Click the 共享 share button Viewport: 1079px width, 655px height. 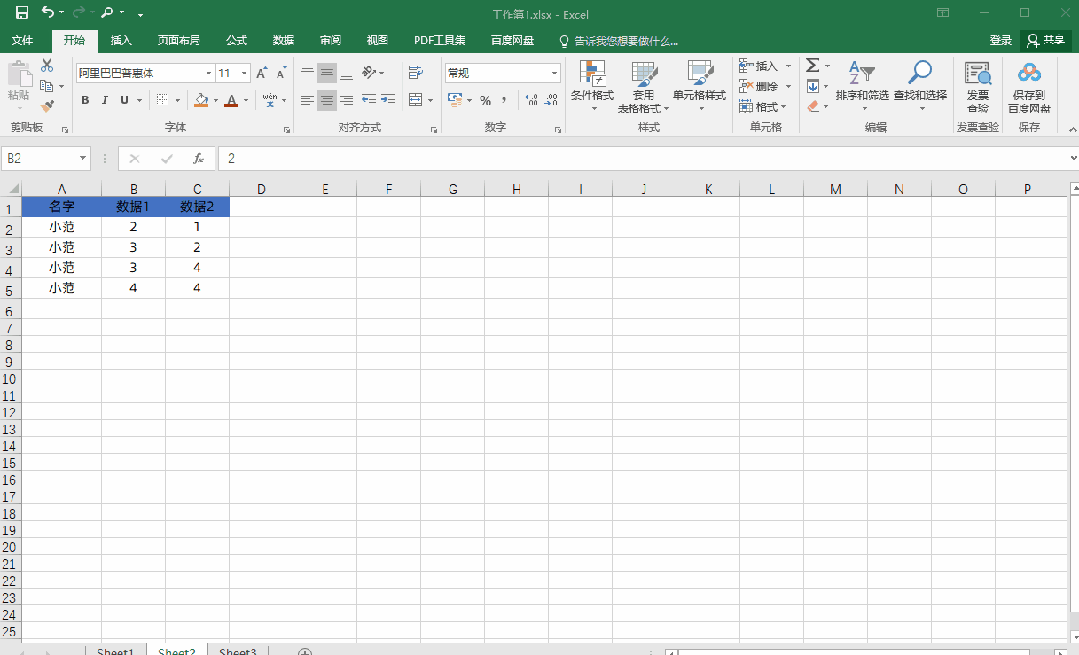pos(1046,40)
